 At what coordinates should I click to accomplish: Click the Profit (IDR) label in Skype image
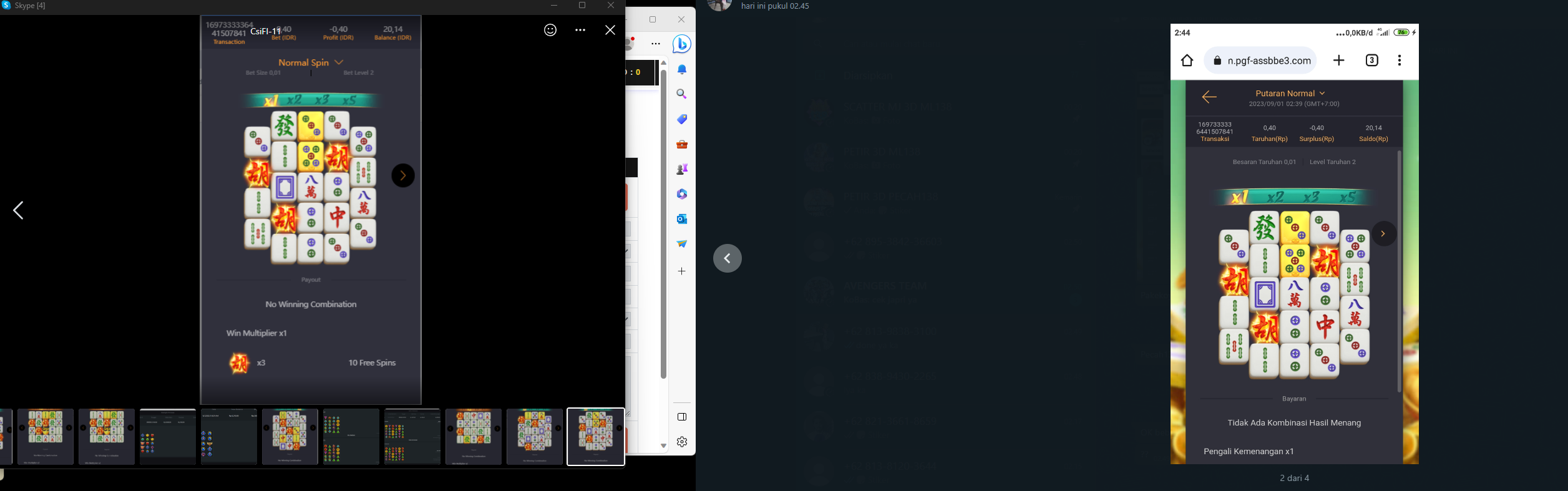tap(338, 38)
